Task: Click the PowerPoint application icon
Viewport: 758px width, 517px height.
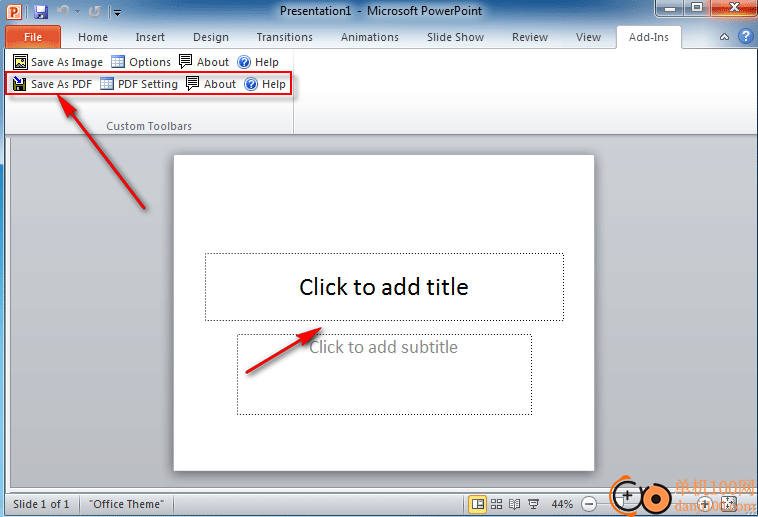Action: point(14,12)
